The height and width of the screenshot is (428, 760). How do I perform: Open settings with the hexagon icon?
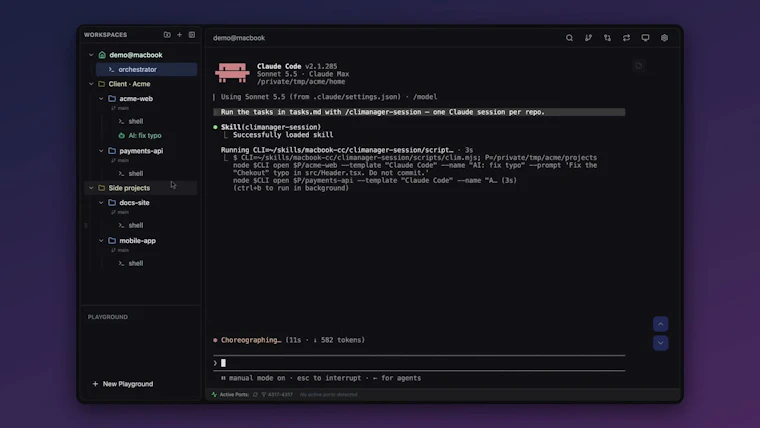[x=665, y=38]
